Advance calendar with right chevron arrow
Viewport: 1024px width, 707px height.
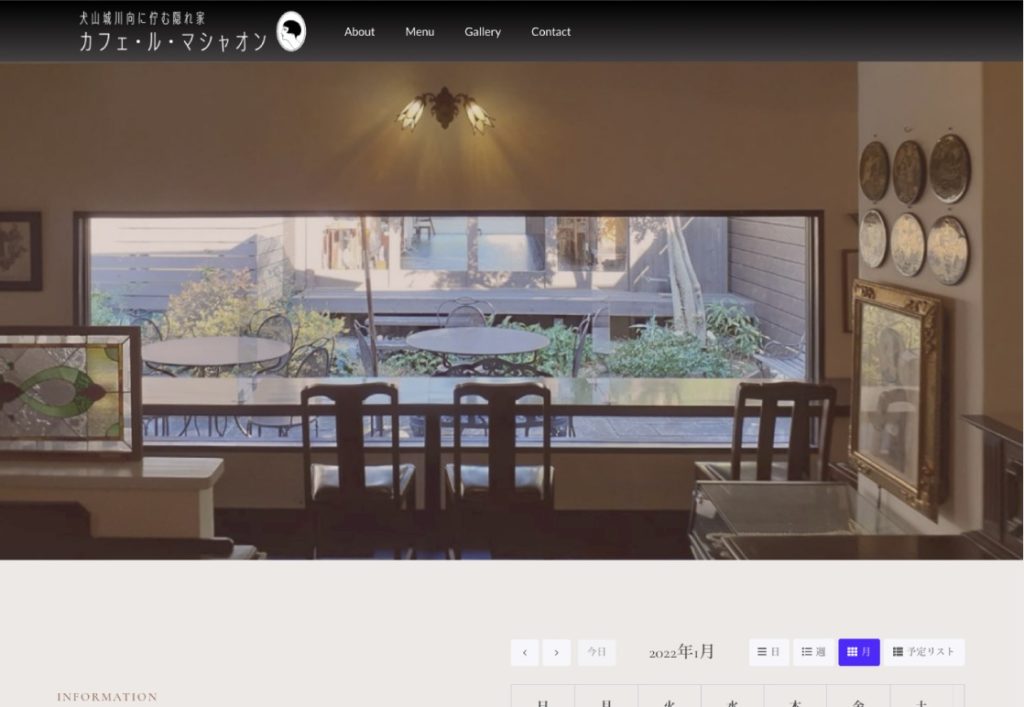click(557, 652)
